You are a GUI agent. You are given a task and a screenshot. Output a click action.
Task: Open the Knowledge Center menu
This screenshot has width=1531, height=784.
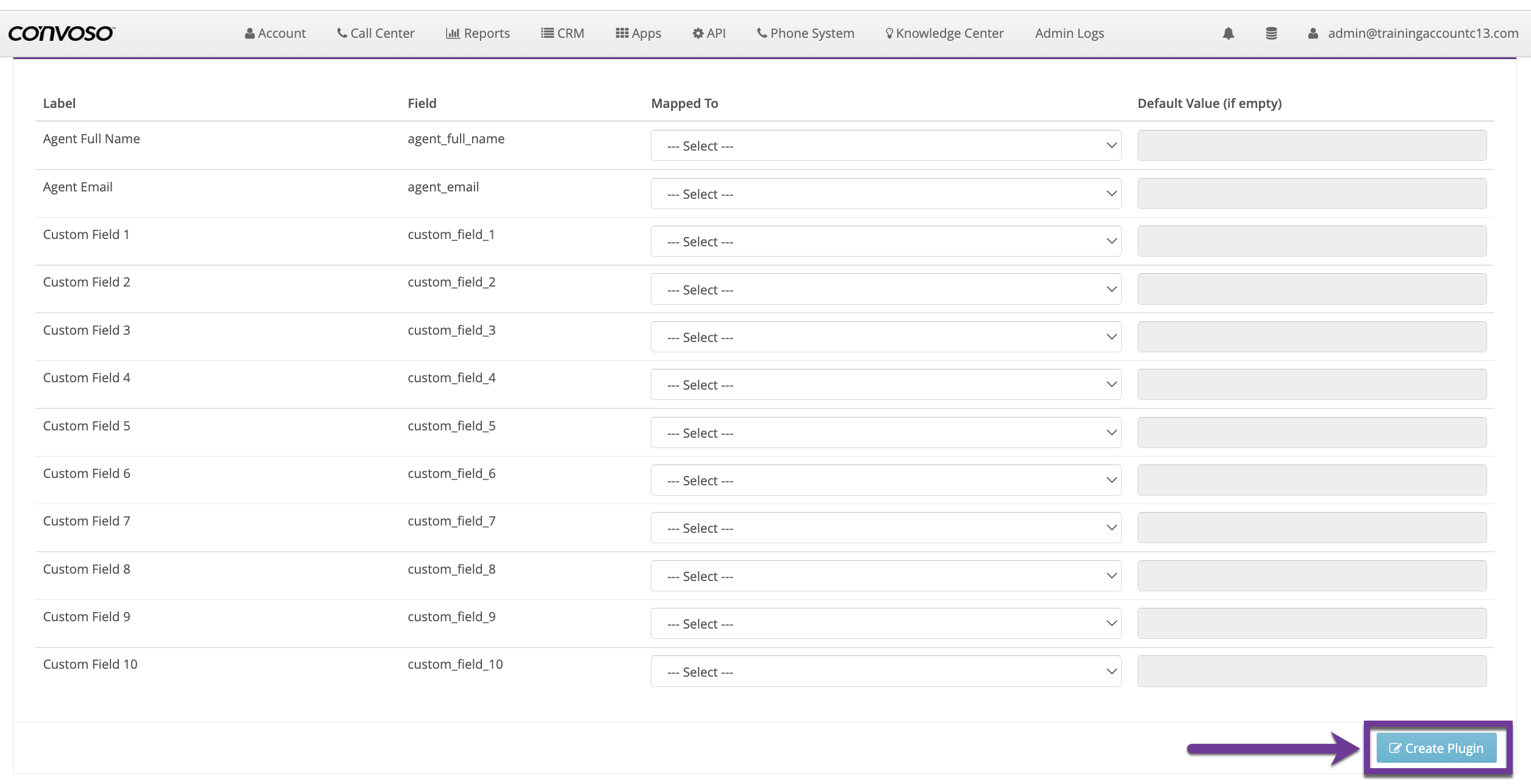[944, 34]
